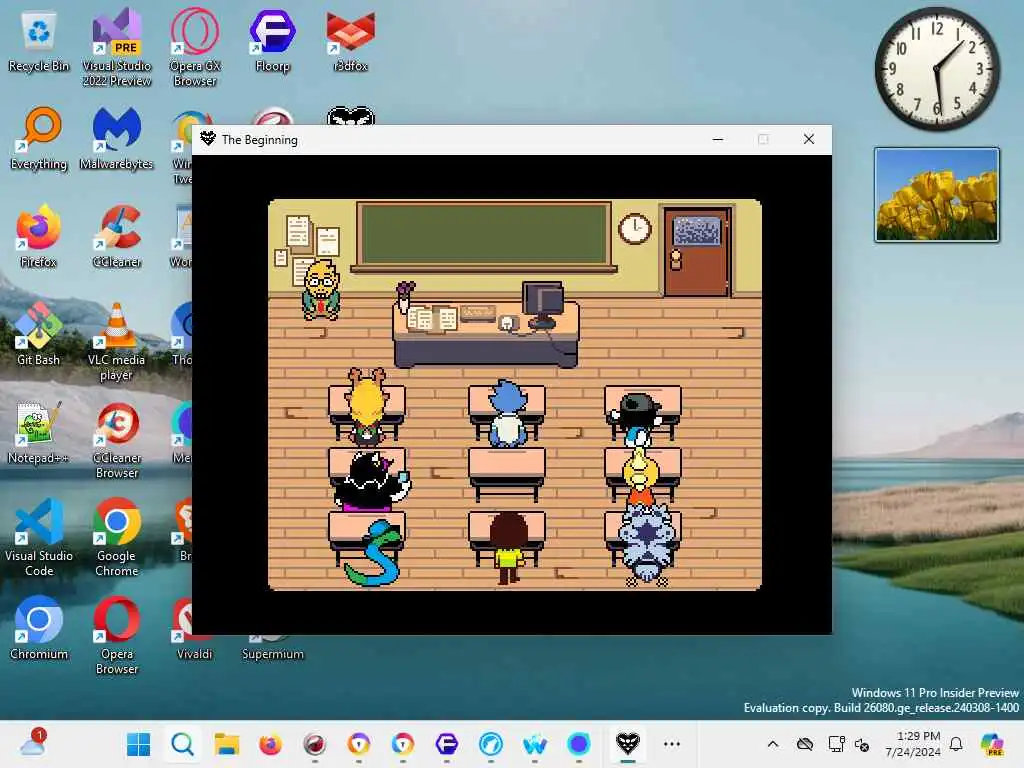Image resolution: width=1024 pixels, height=768 pixels.
Task: Open the weather widget with notification badge
Action: click(x=33, y=743)
